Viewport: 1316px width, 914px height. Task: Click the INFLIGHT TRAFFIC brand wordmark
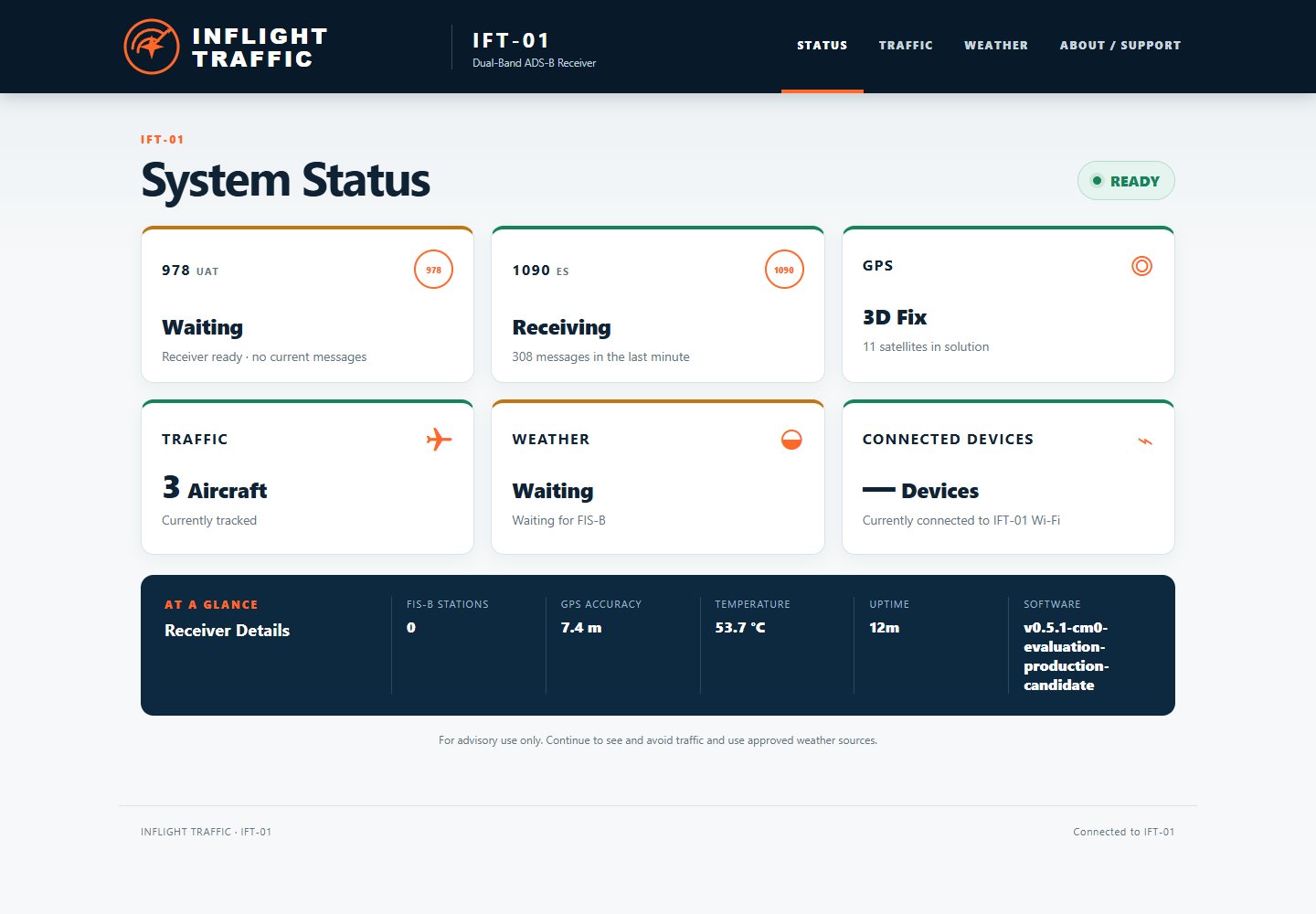tap(260, 48)
